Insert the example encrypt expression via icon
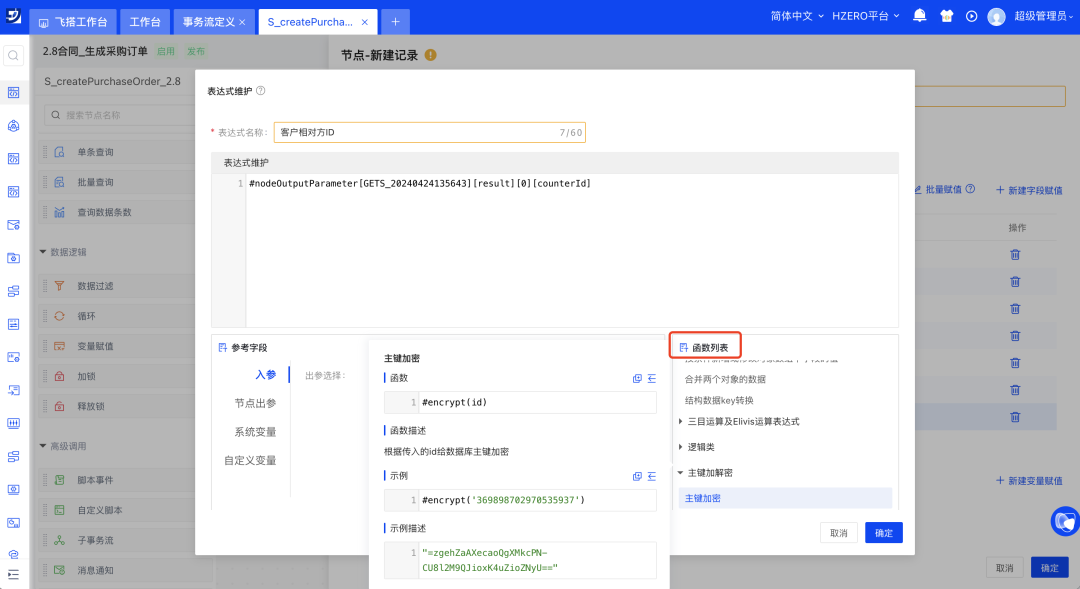This screenshot has height=589, width=1080. [651, 476]
